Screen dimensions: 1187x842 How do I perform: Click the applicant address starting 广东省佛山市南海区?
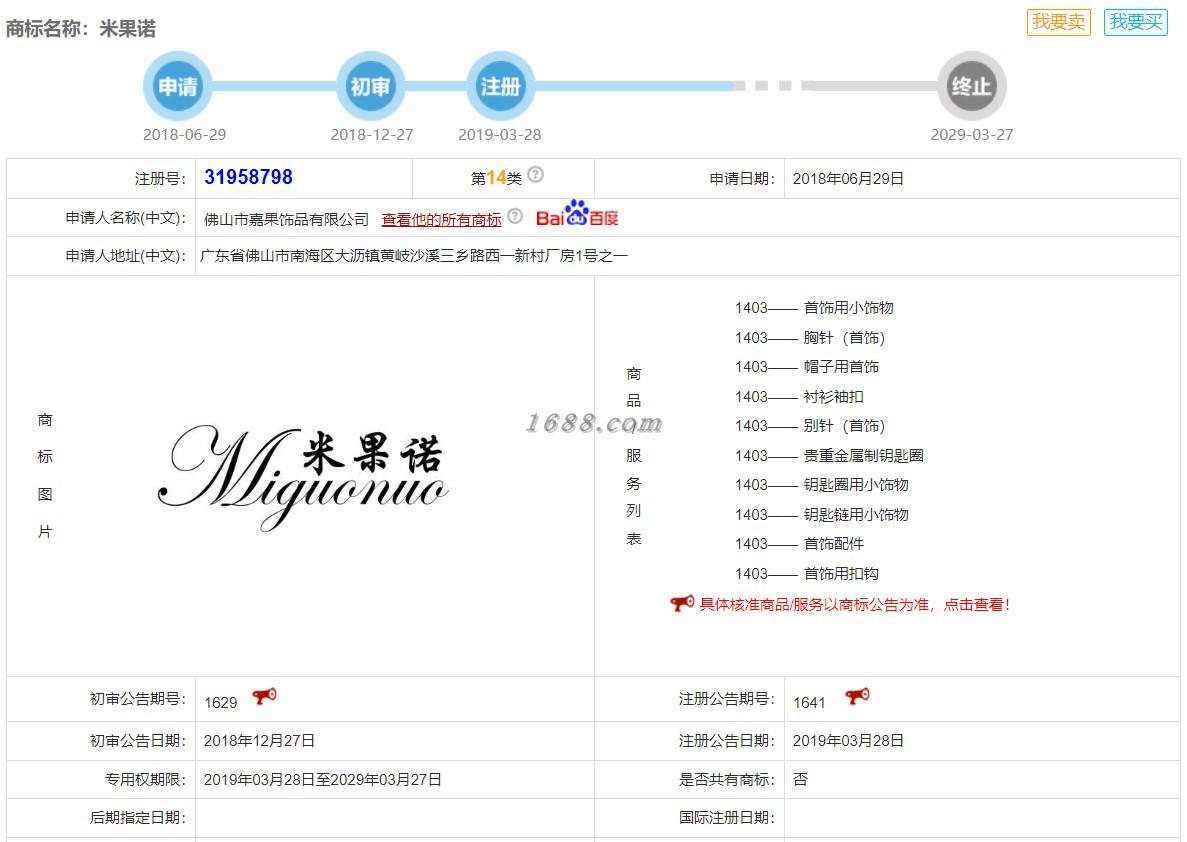pos(413,256)
